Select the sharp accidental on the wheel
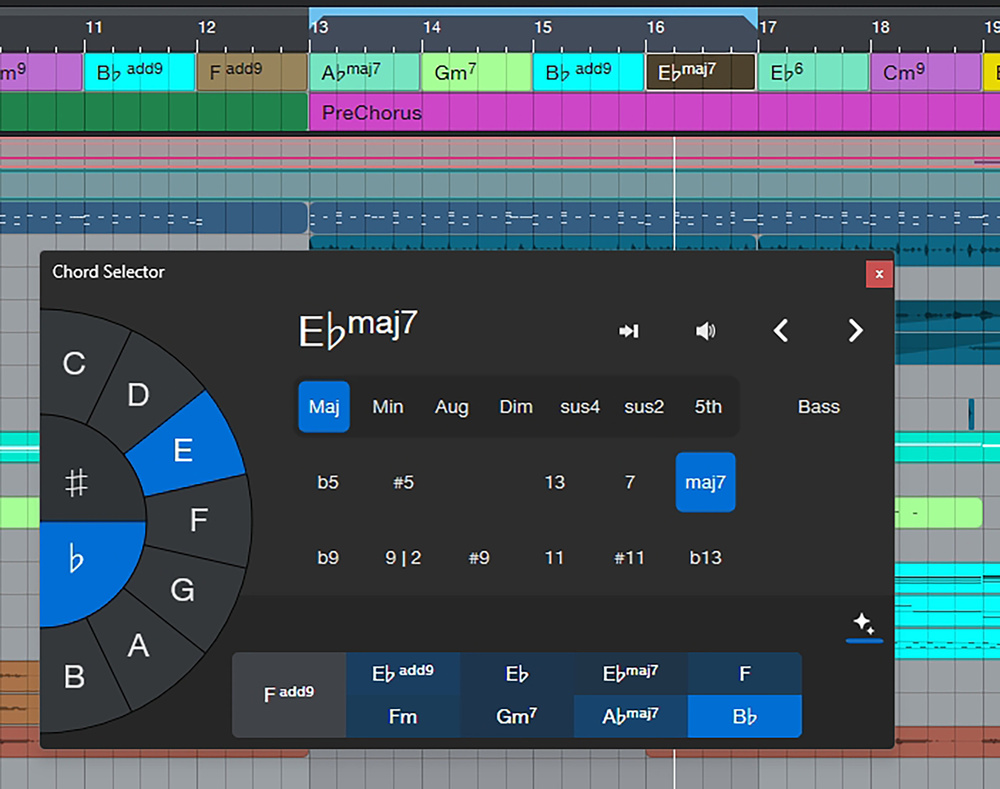Screen dimensions: 1000x789 (76, 484)
